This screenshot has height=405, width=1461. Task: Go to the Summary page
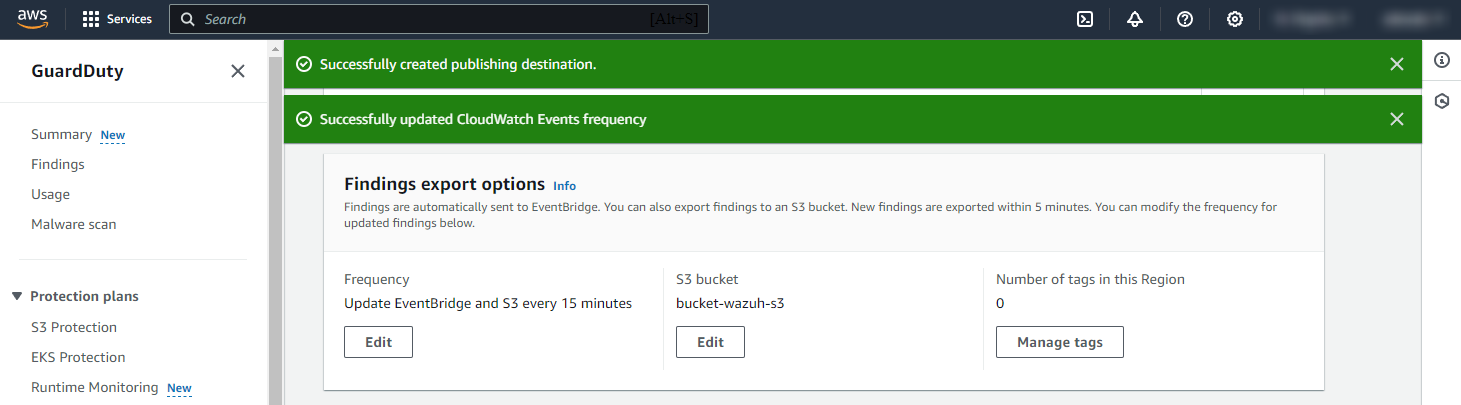(61, 134)
